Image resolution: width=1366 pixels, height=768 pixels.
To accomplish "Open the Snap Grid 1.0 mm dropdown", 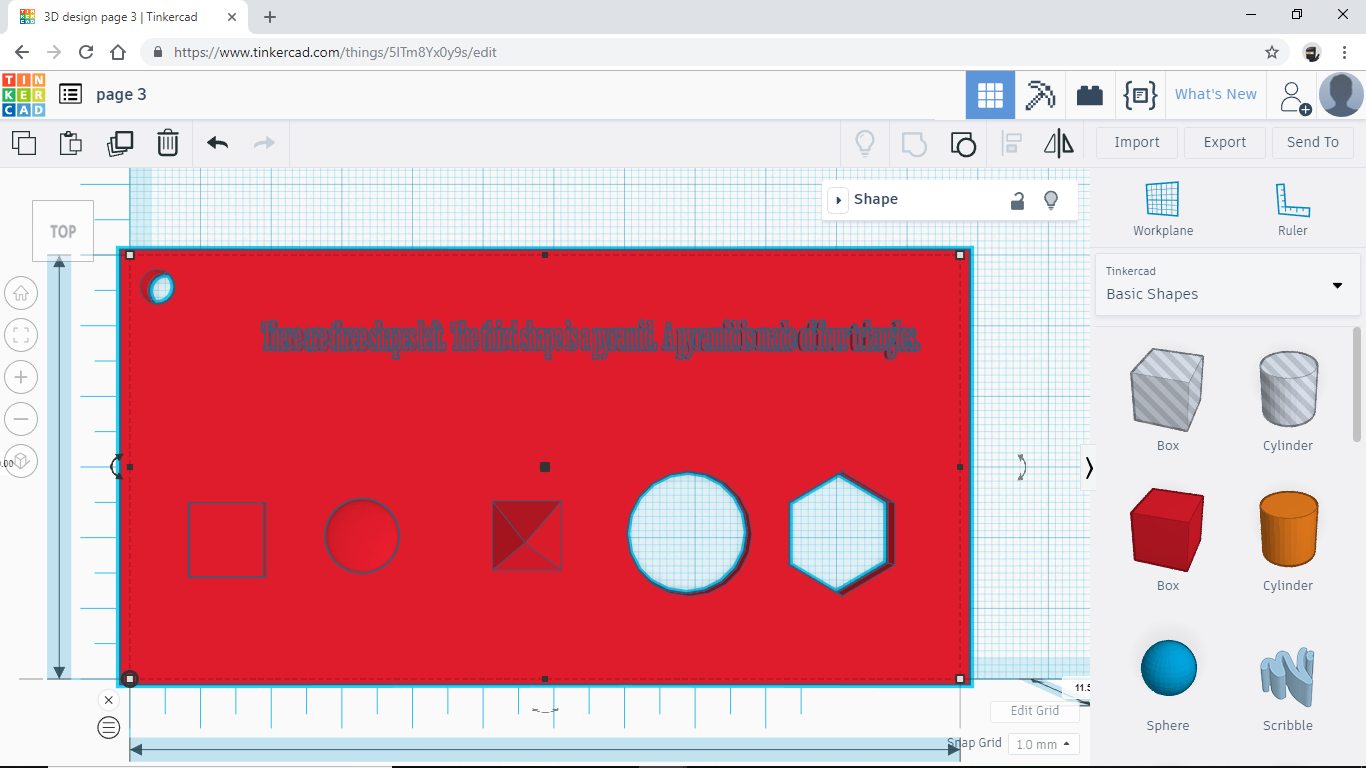I will 1043,744.
